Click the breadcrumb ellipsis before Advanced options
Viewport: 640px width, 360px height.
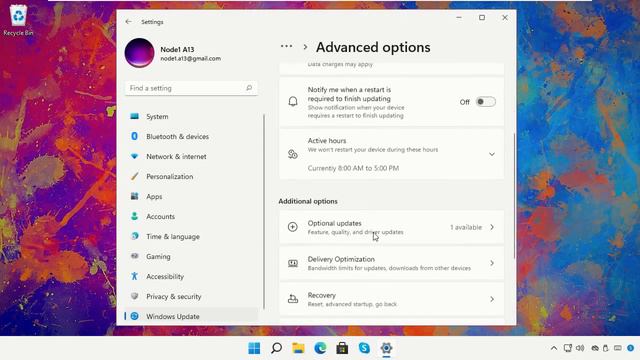287,47
